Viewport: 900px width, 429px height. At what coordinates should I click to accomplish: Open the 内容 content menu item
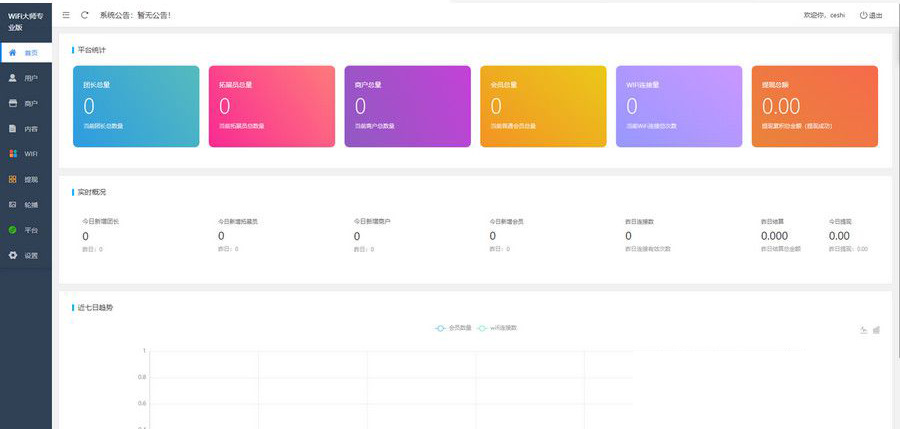tap(26, 129)
